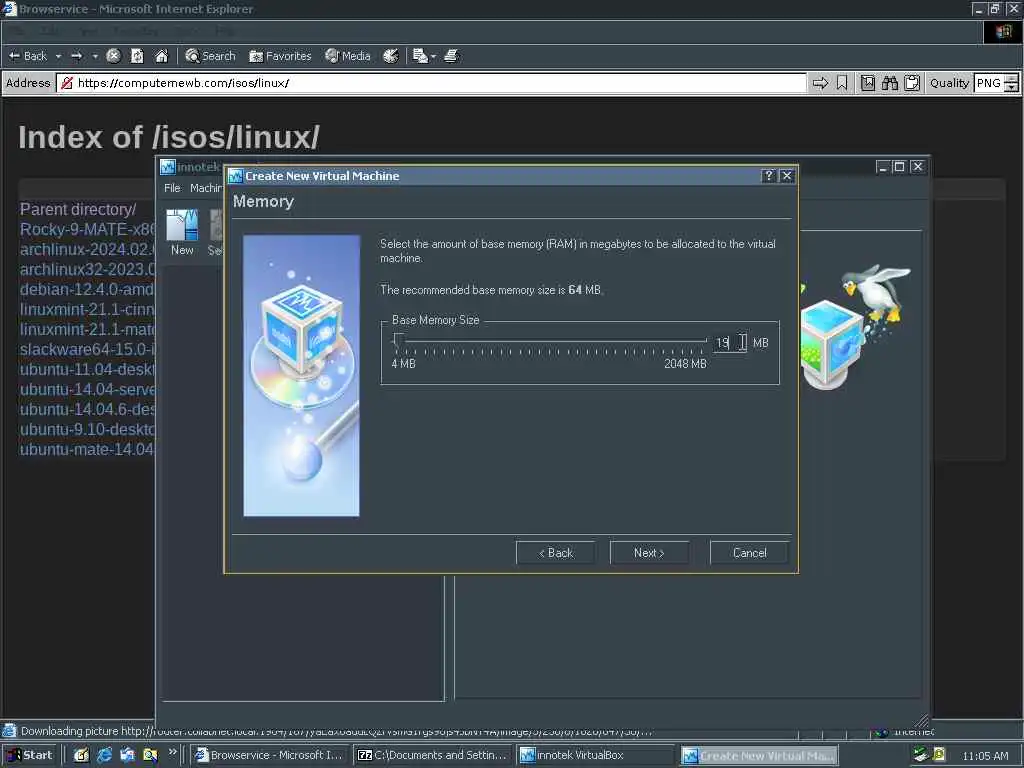Viewport: 1024px width, 768px height.
Task: Open the Back history dropdown arrow
Action: pyautogui.click(x=58, y=56)
